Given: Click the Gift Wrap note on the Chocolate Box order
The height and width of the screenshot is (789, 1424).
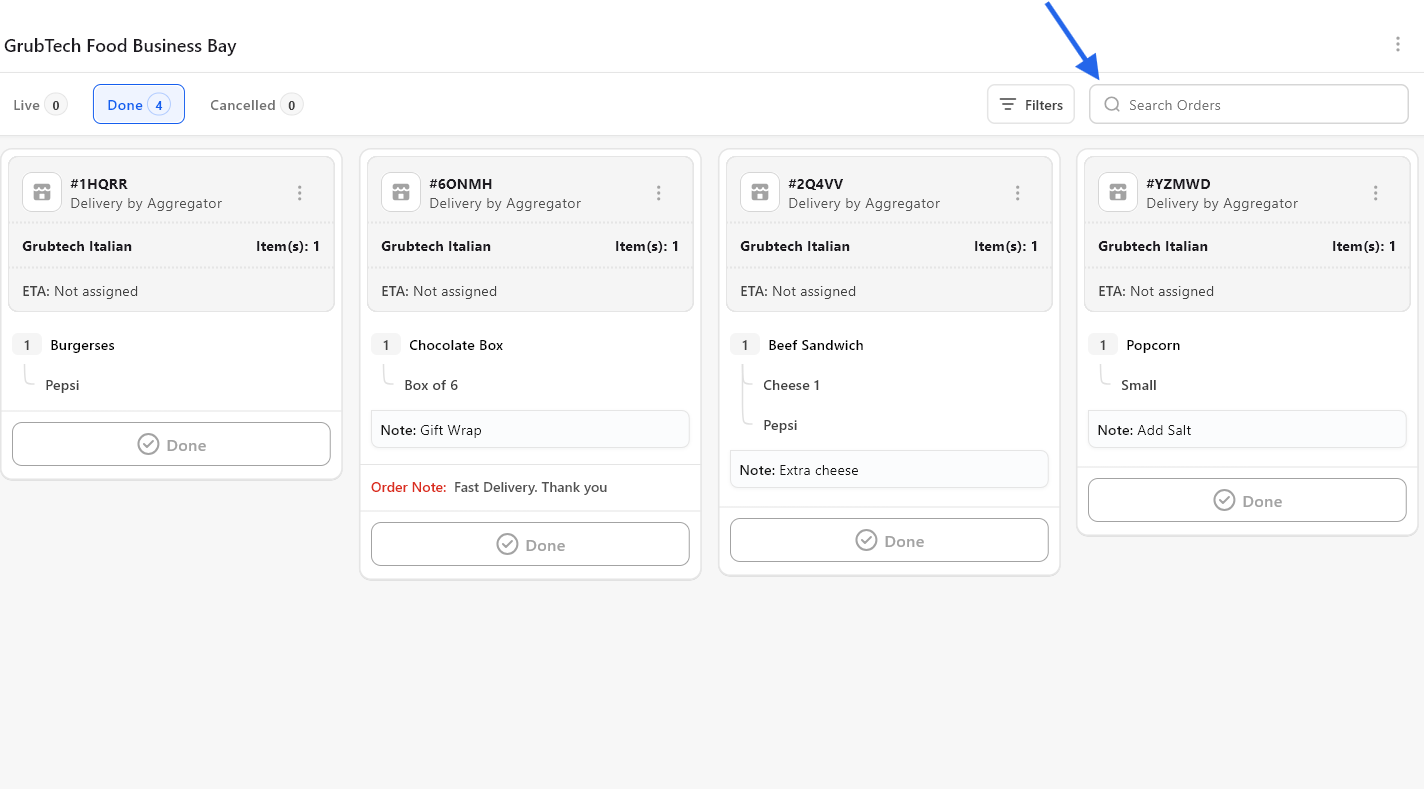Looking at the screenshot, I should click(530, 430).
